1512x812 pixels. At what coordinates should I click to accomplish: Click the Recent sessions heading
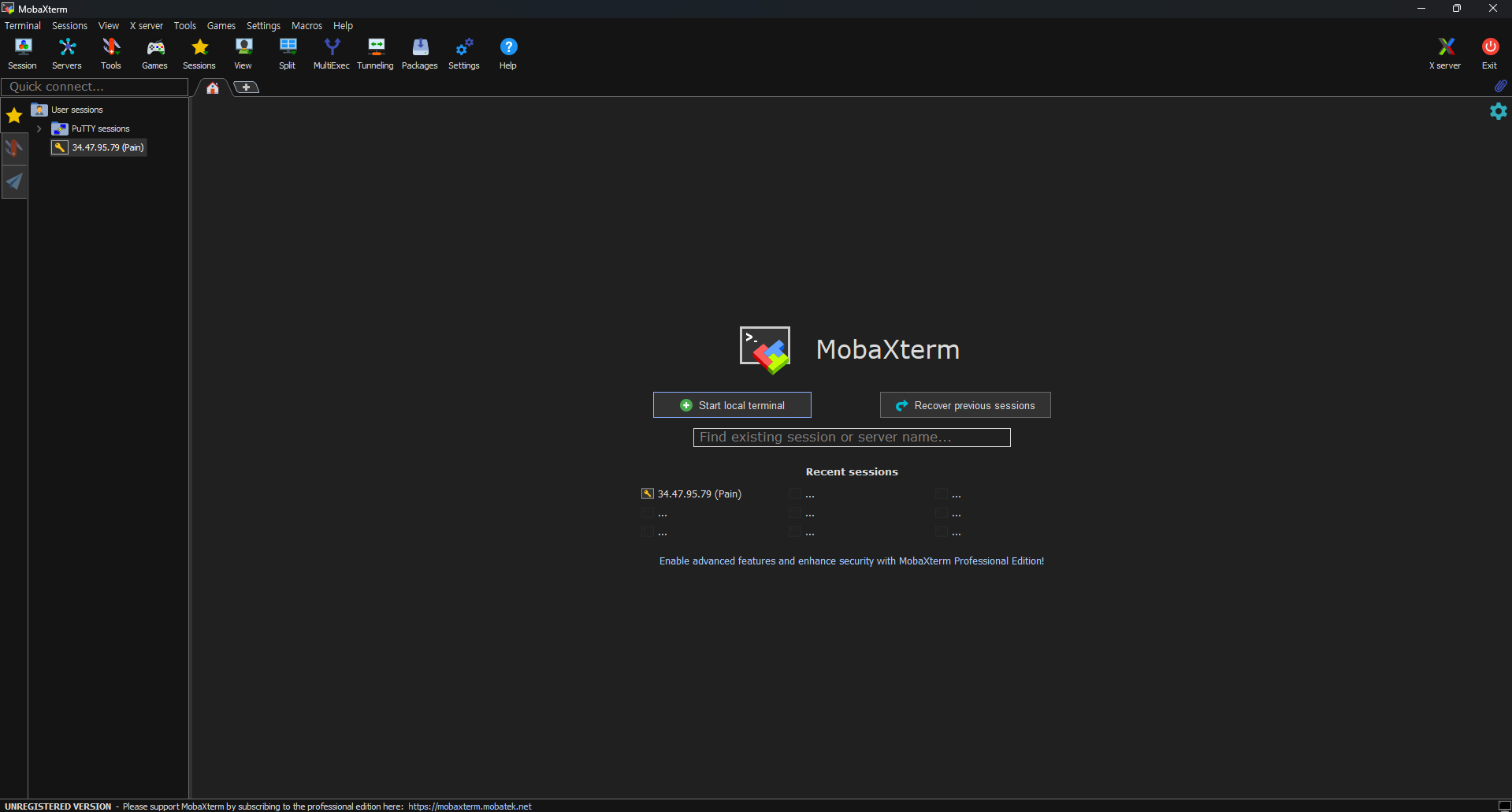[852, 472]
